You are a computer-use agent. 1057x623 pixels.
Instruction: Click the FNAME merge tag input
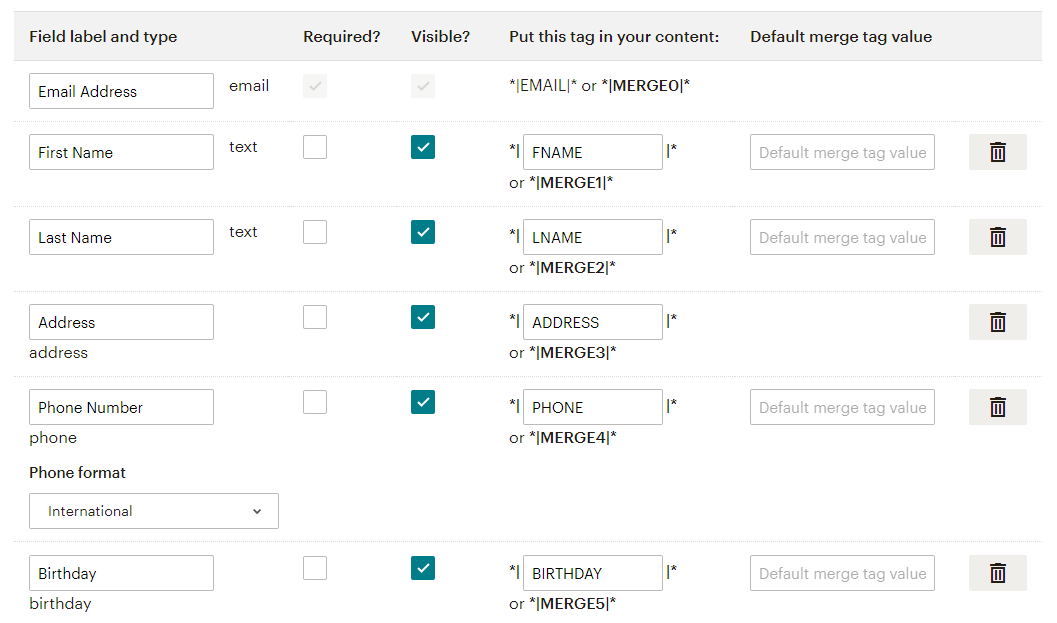coord(593,152)
